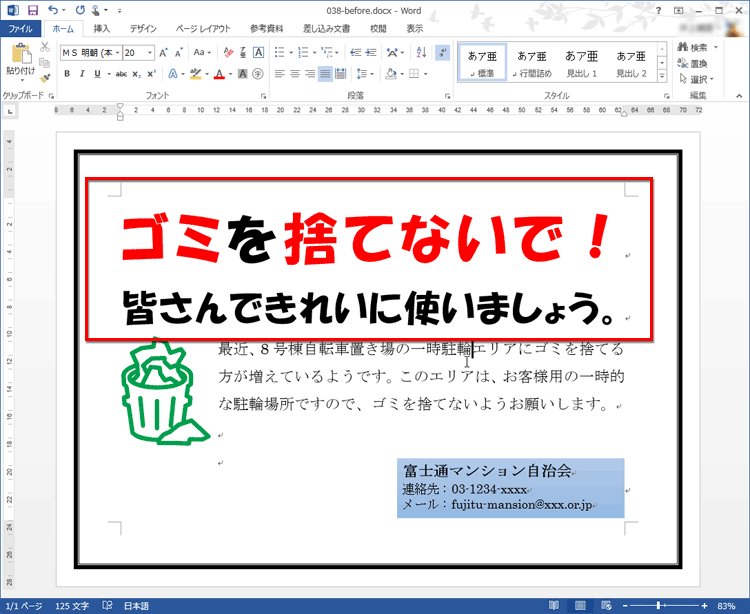
Task: Apply superscript x² formatting
Action: 152,74
